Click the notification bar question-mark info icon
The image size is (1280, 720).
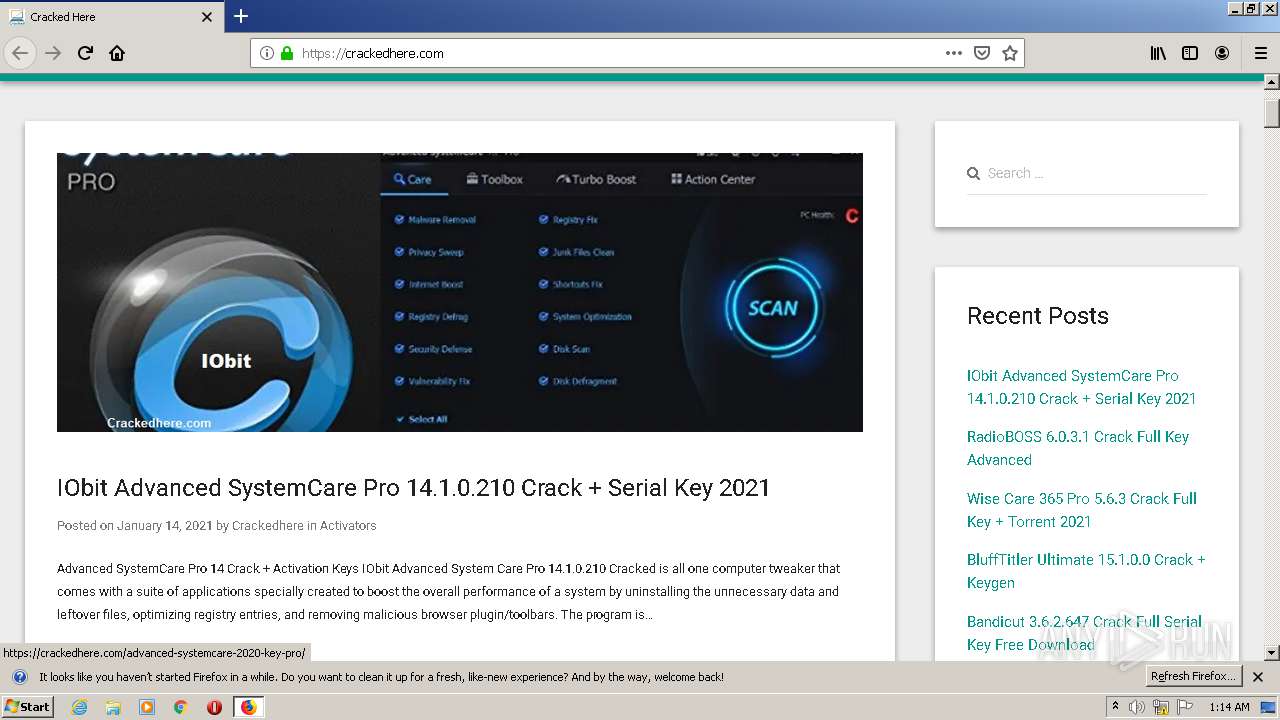tap(19, 677)
